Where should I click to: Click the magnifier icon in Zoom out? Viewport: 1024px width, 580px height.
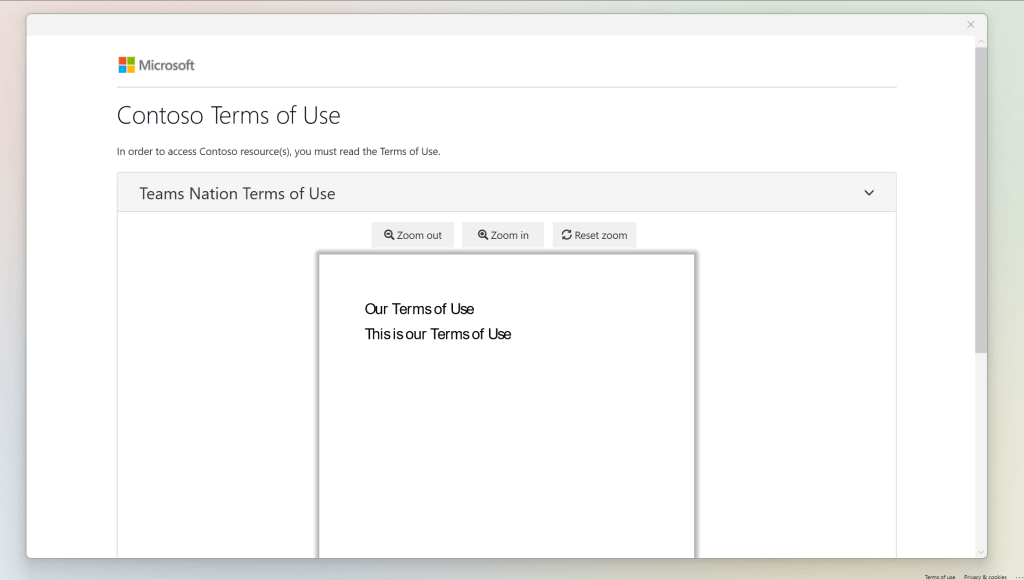(389, 235)
